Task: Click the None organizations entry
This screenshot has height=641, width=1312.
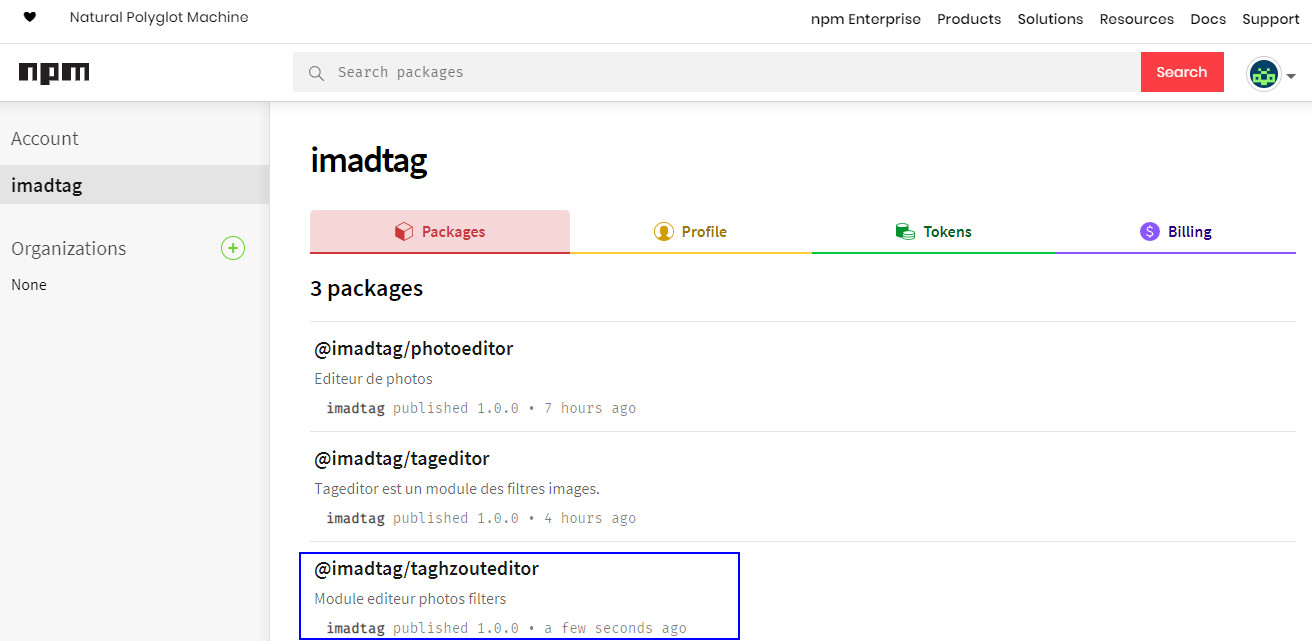Action: tap(29, 285)
